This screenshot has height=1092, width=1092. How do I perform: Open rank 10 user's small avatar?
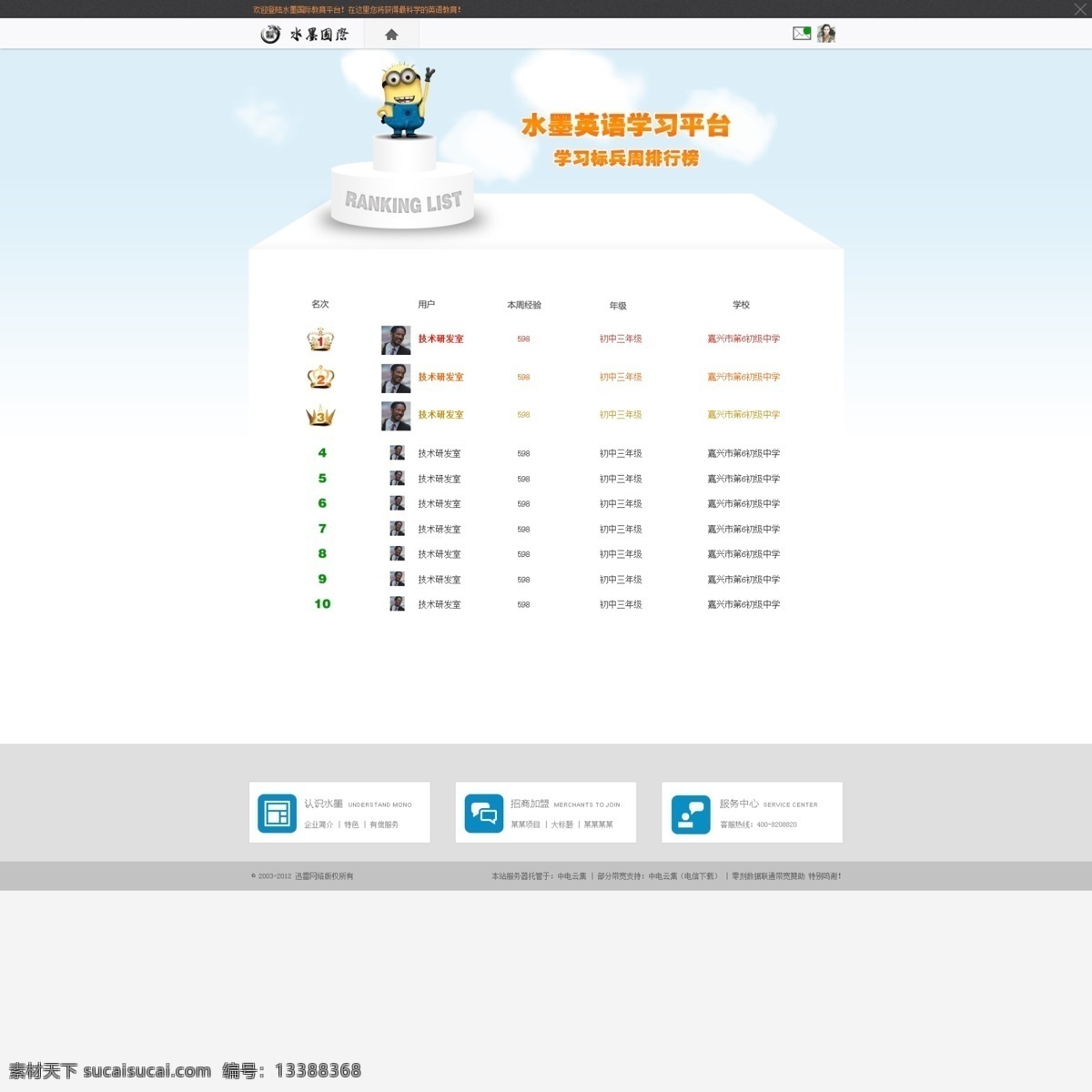[398, 603]
